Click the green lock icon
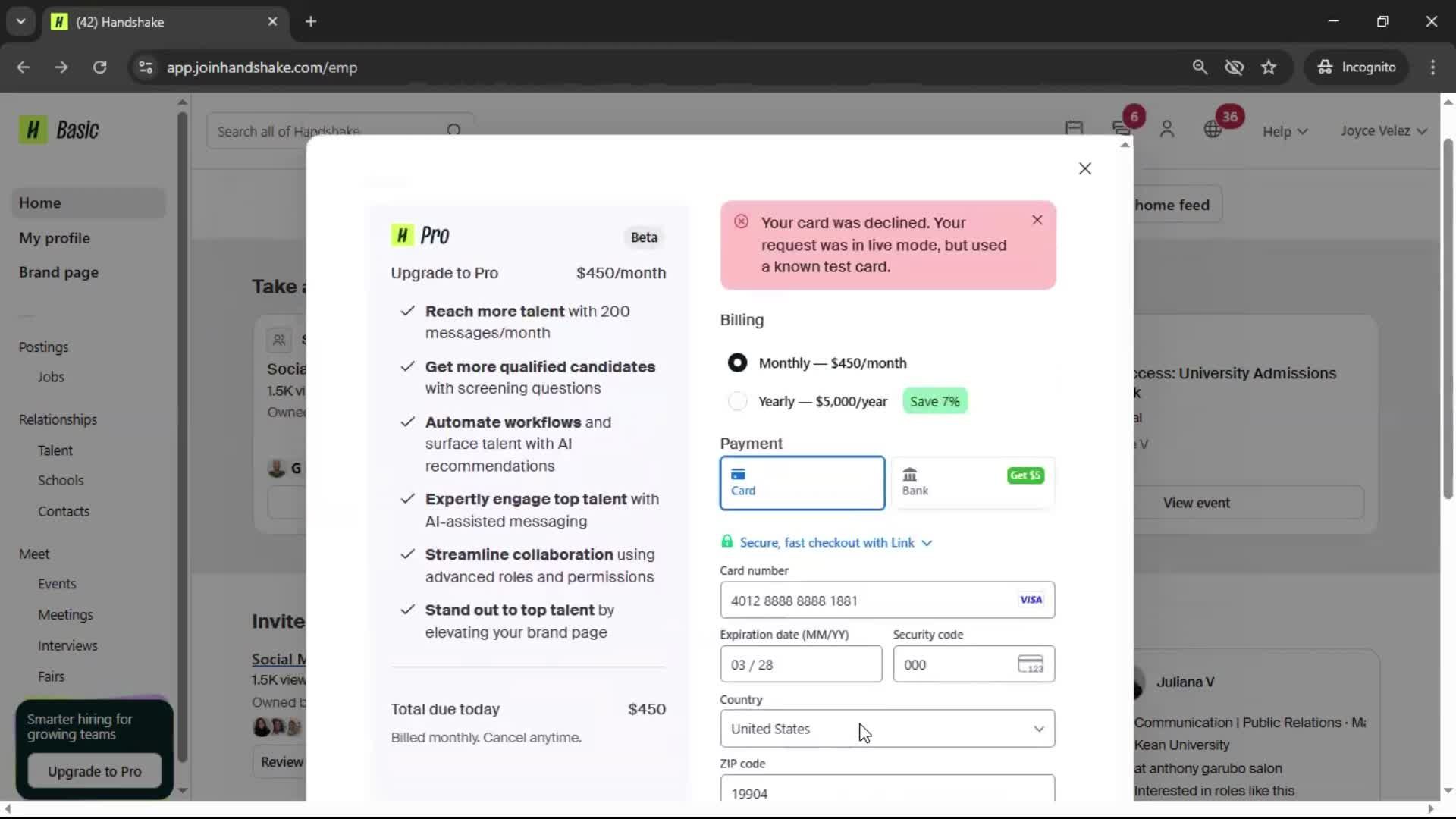The height and width of the screenshot is (819, 1456). [x=726, y=541]
